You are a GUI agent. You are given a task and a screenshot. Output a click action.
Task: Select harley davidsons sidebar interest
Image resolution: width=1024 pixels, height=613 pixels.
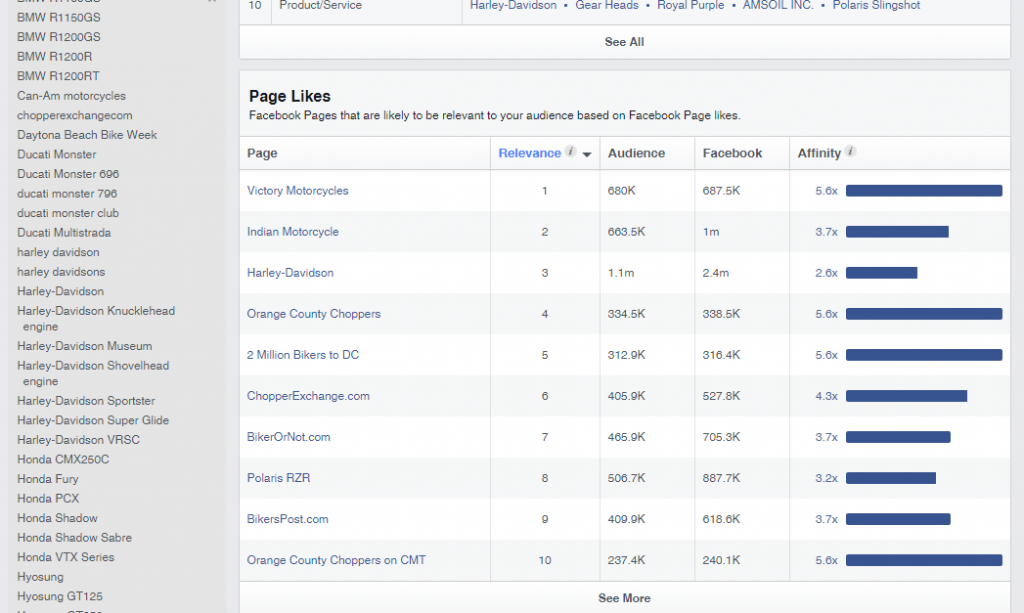tap(61, 272)
